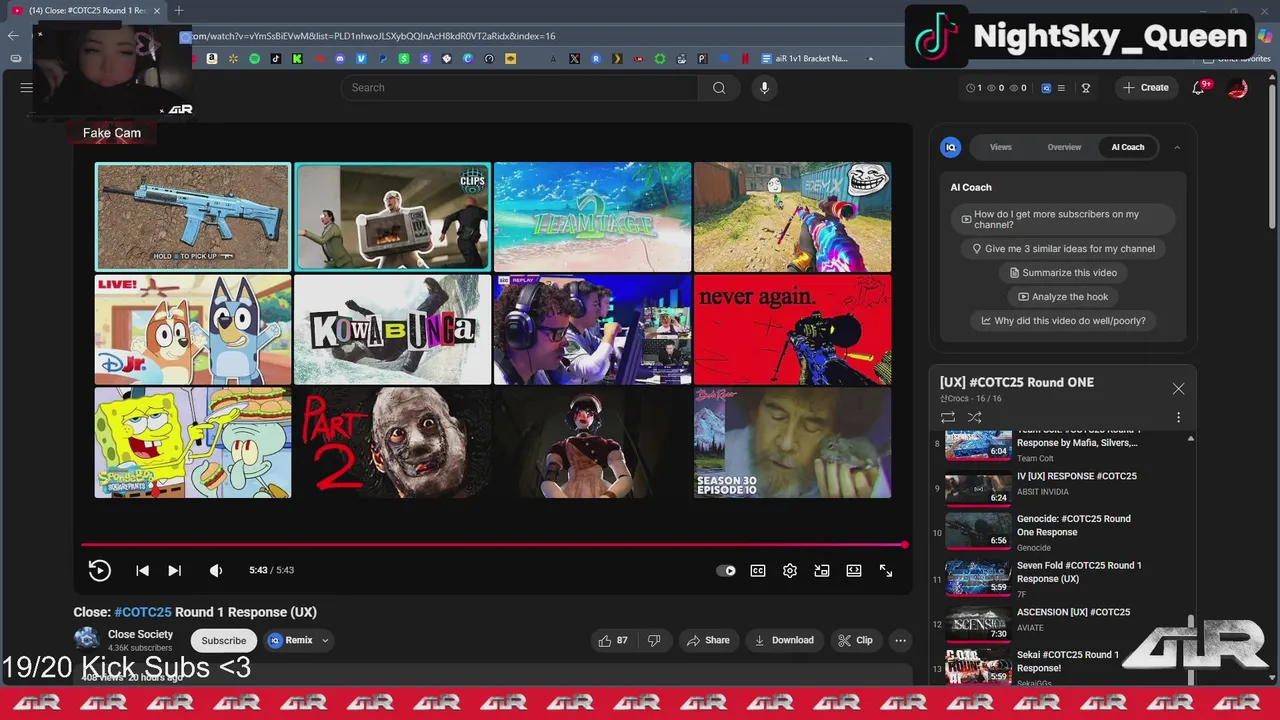Open the SpongeBob suggested video thumbnail
This screenshot has width=1280, height=720.
[193, 443]
